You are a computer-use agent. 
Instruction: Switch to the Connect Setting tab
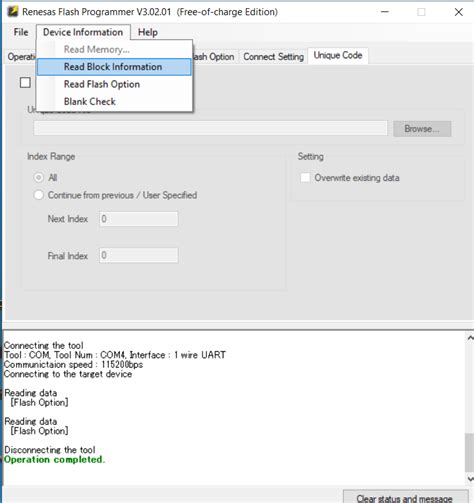(273, 57)
